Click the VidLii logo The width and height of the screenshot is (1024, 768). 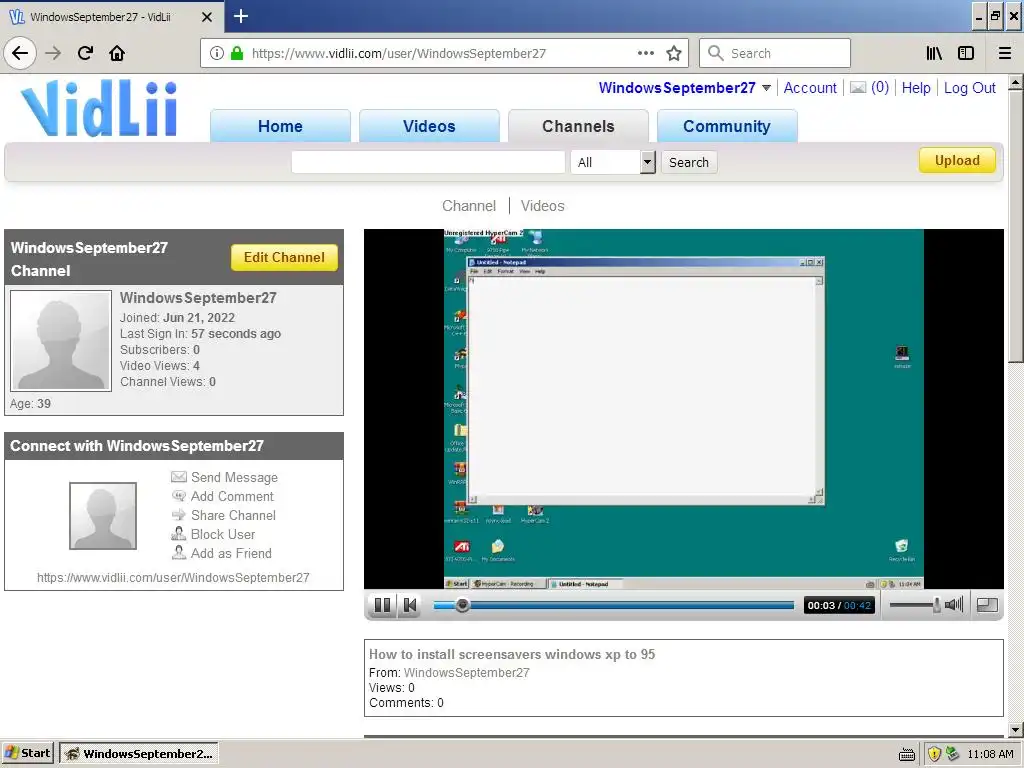pos(99,108)
